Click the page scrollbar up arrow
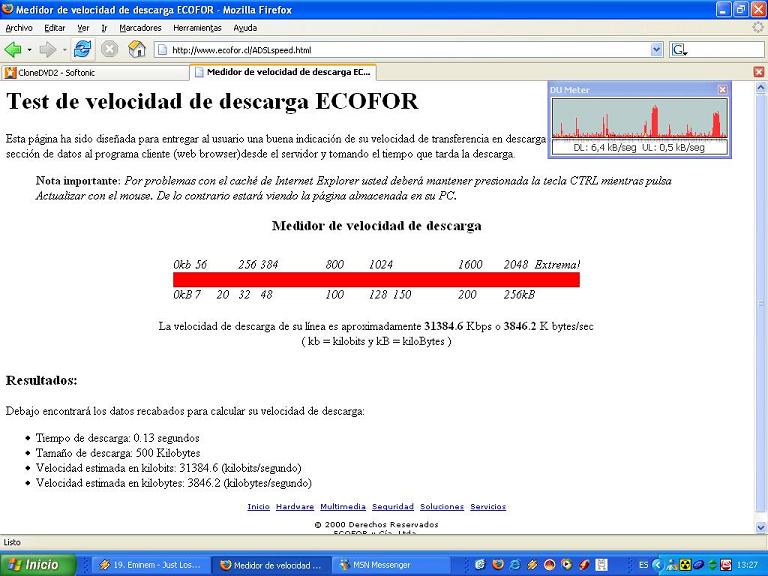 tap(761, 88)
